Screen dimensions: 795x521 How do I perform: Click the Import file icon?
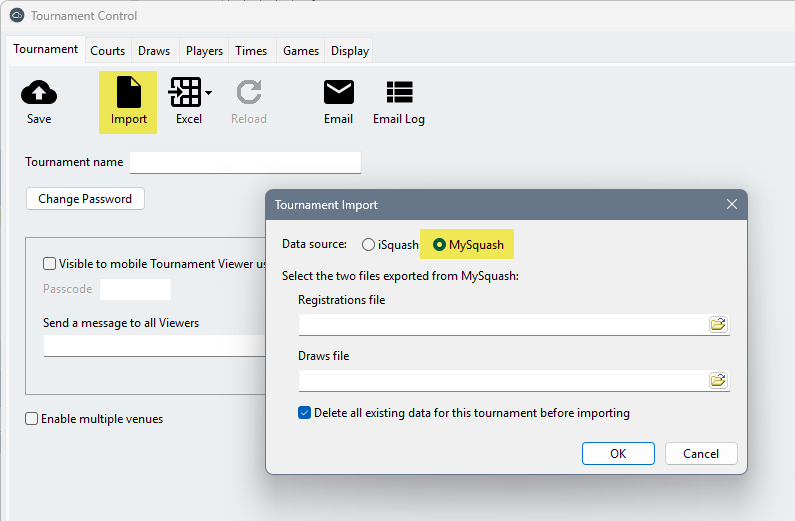click(129, 93)
